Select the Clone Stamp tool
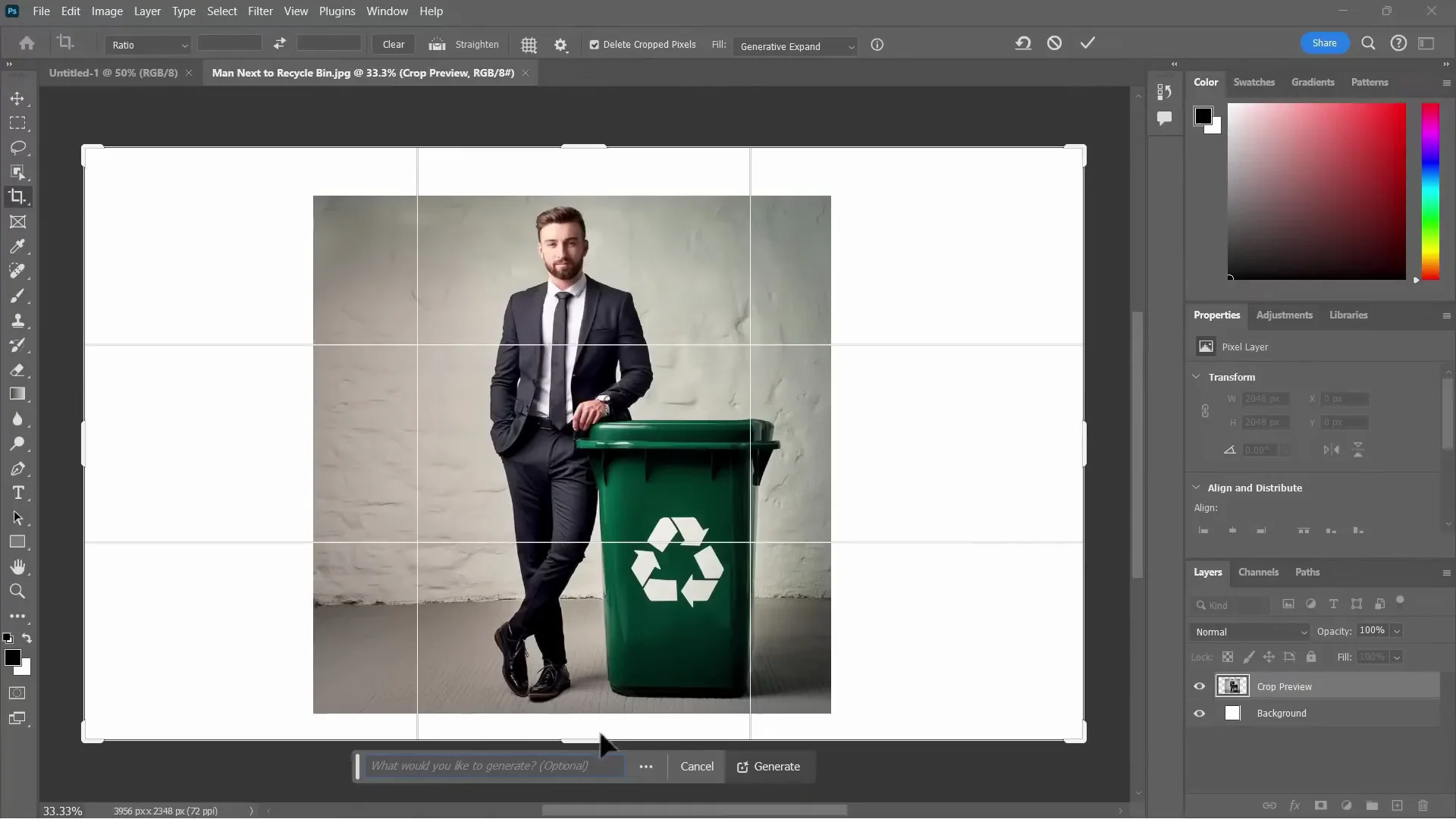 coord(17,320)
